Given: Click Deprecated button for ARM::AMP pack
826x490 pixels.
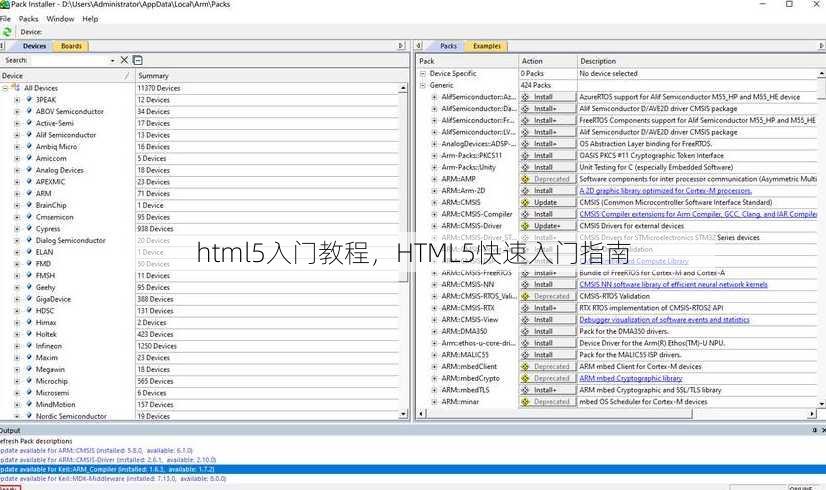Looking at the screenshot, I should (548, 179).
